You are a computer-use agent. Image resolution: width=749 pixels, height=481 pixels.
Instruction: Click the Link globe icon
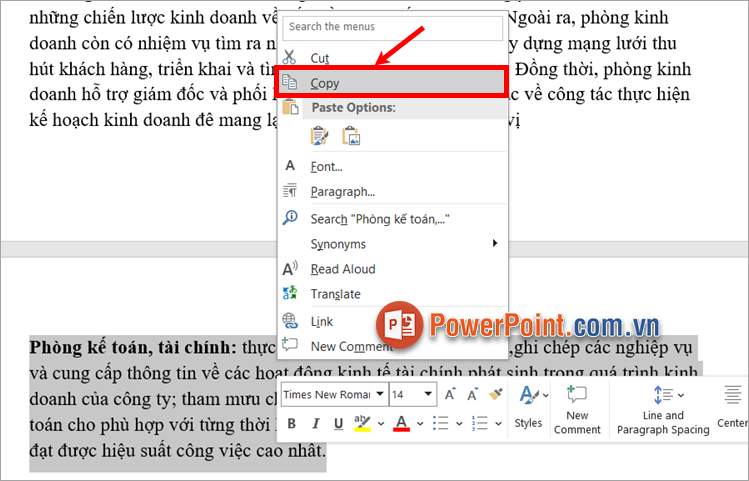[289, 321]
